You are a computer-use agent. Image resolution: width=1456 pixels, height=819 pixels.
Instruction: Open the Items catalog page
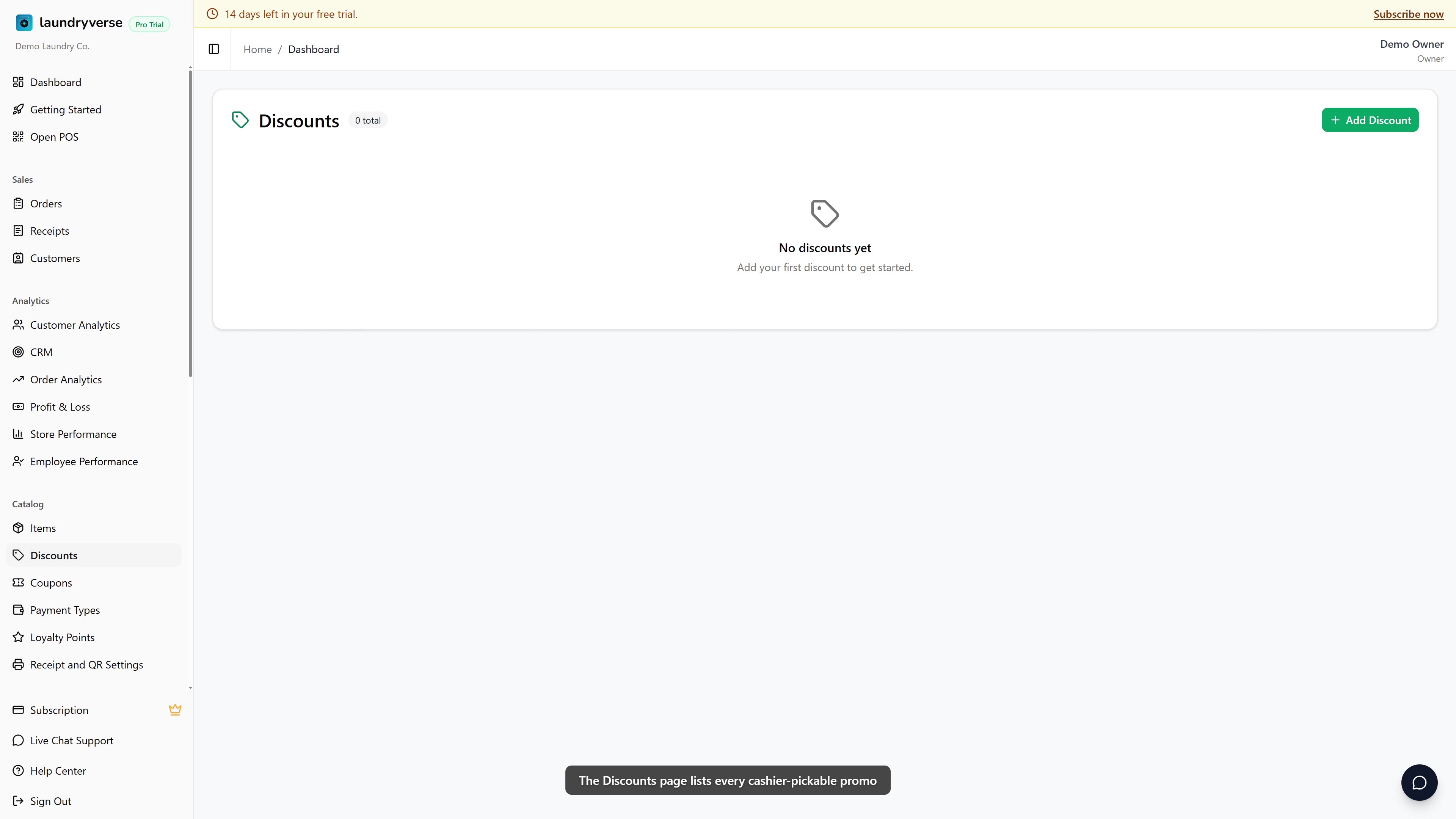pyautogui.click(x=94, y=529)
